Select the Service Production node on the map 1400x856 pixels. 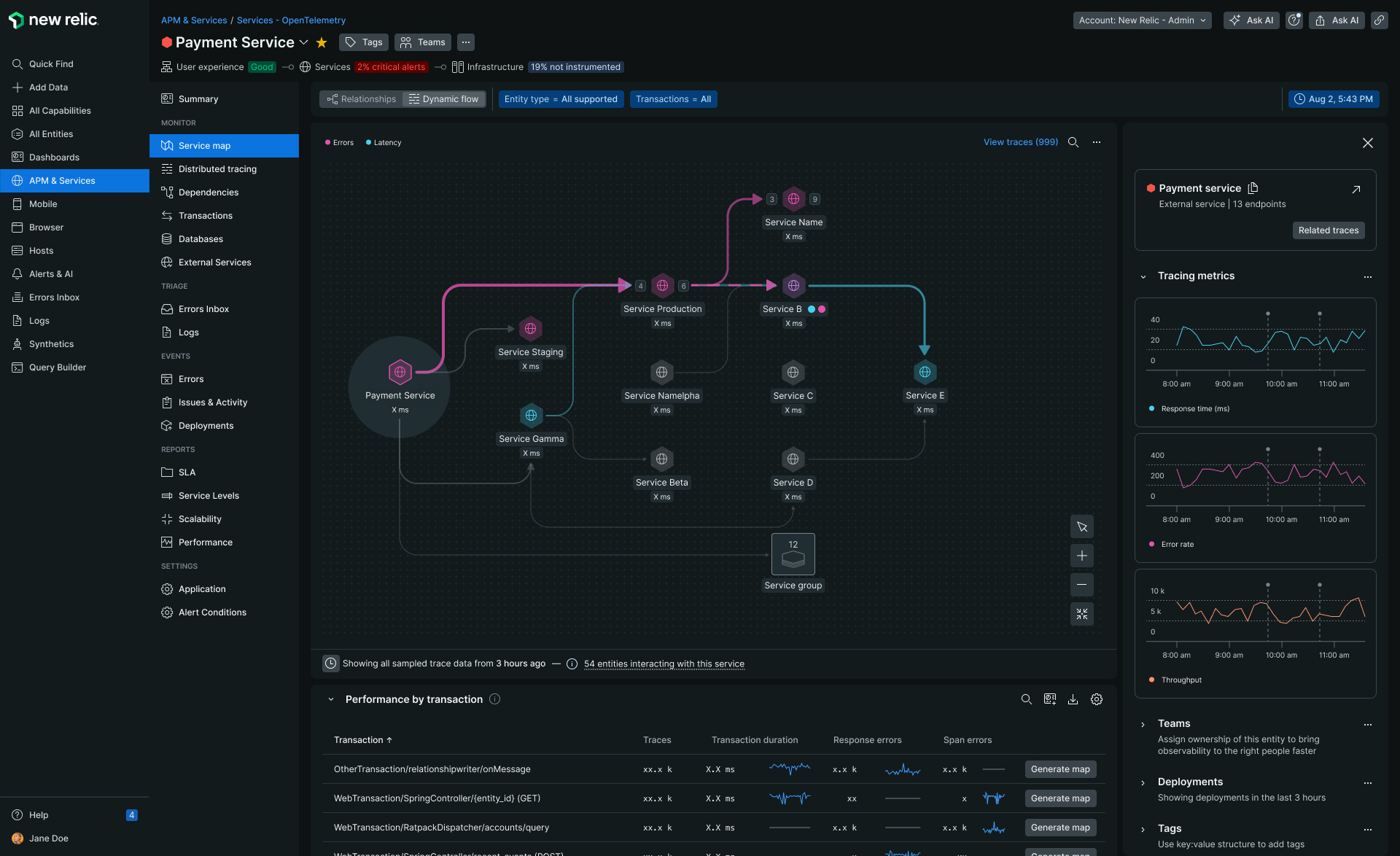pos(662,286)
